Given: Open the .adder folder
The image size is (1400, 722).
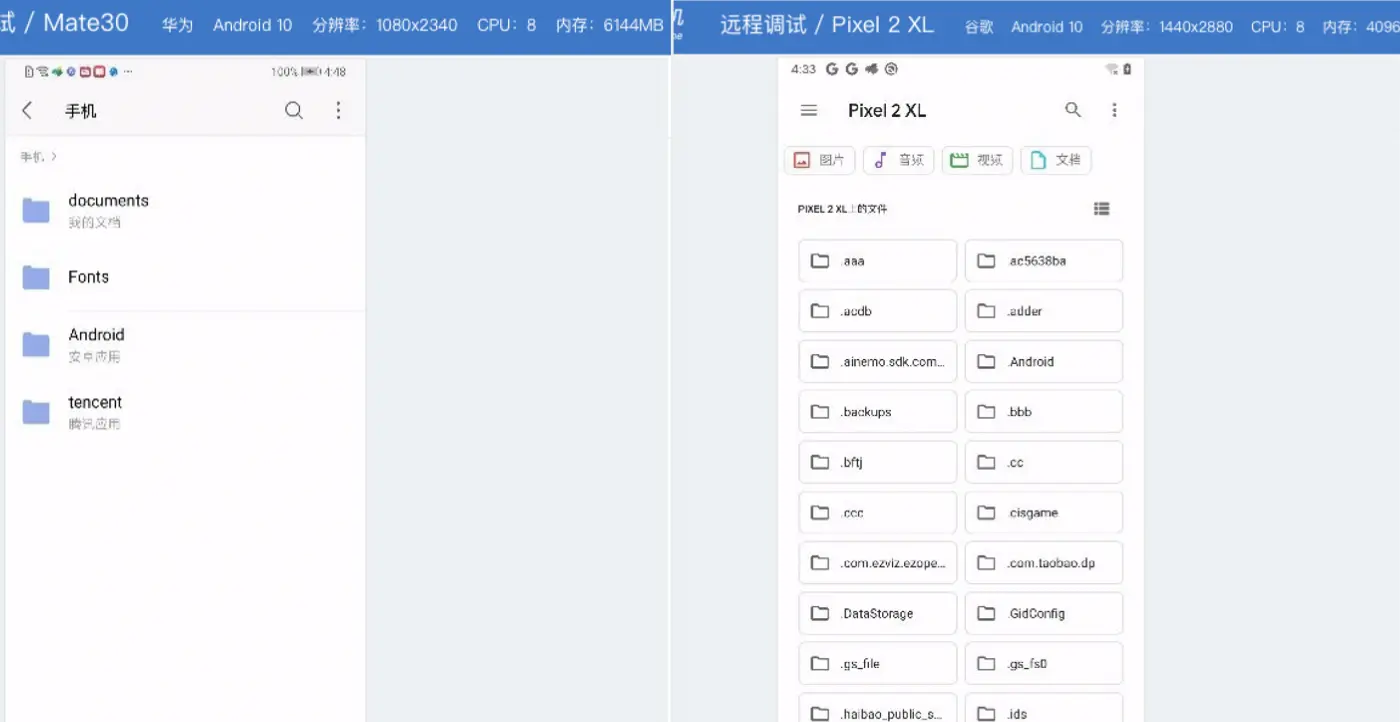Looking at the screenshot, I should click(1044, 311).
